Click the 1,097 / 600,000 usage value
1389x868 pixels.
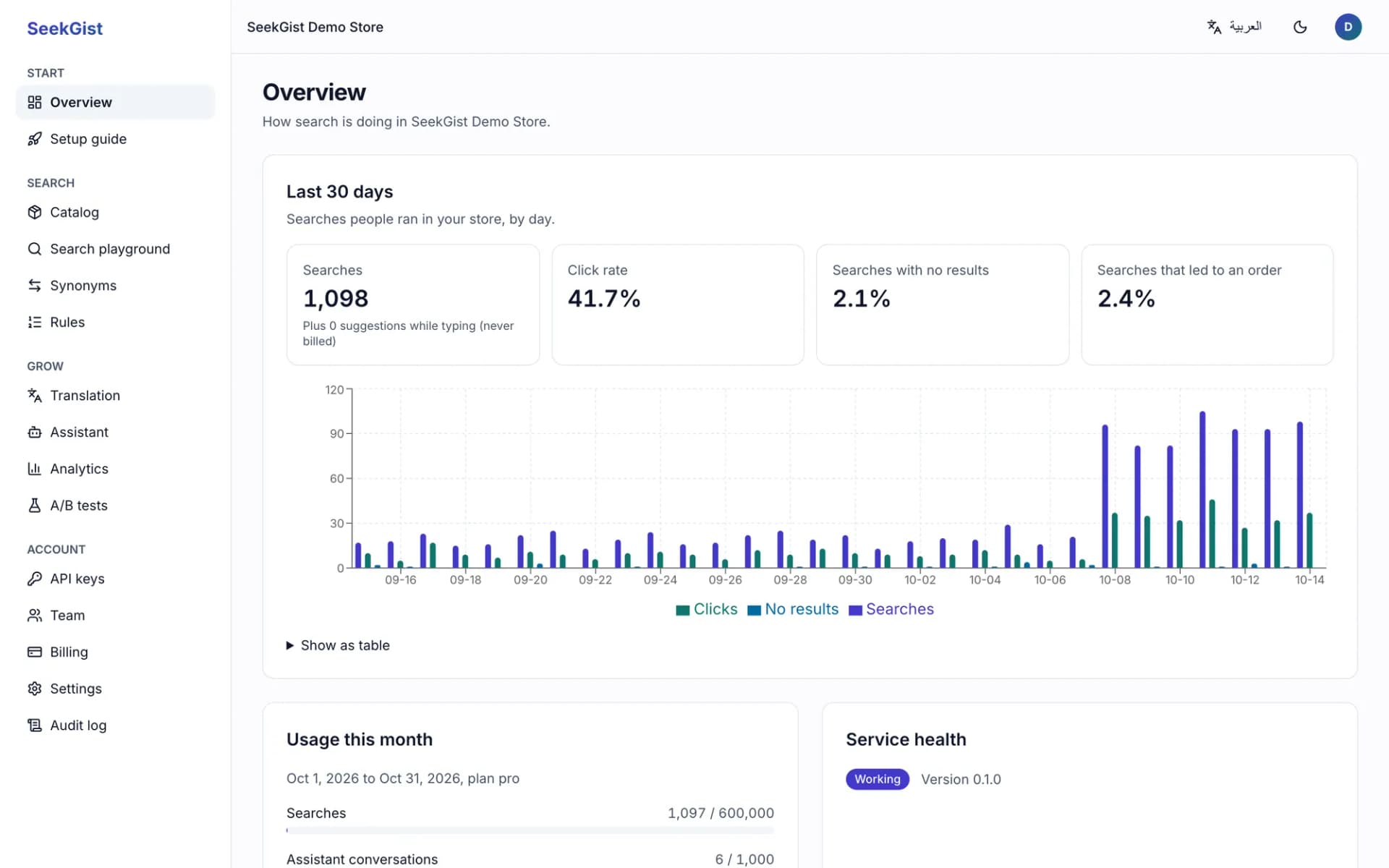pyautogui.click(x=721, y=813)
